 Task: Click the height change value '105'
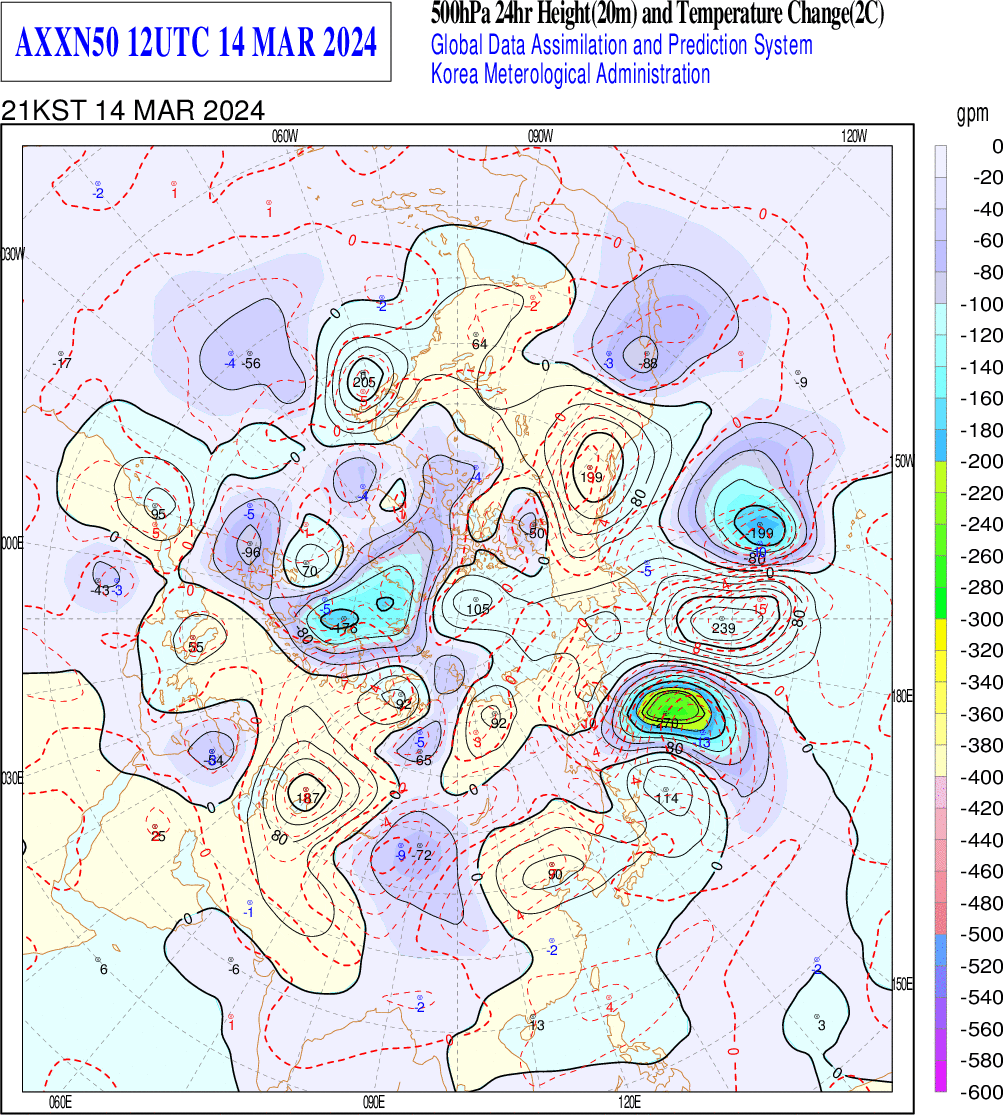coord(478,609)
